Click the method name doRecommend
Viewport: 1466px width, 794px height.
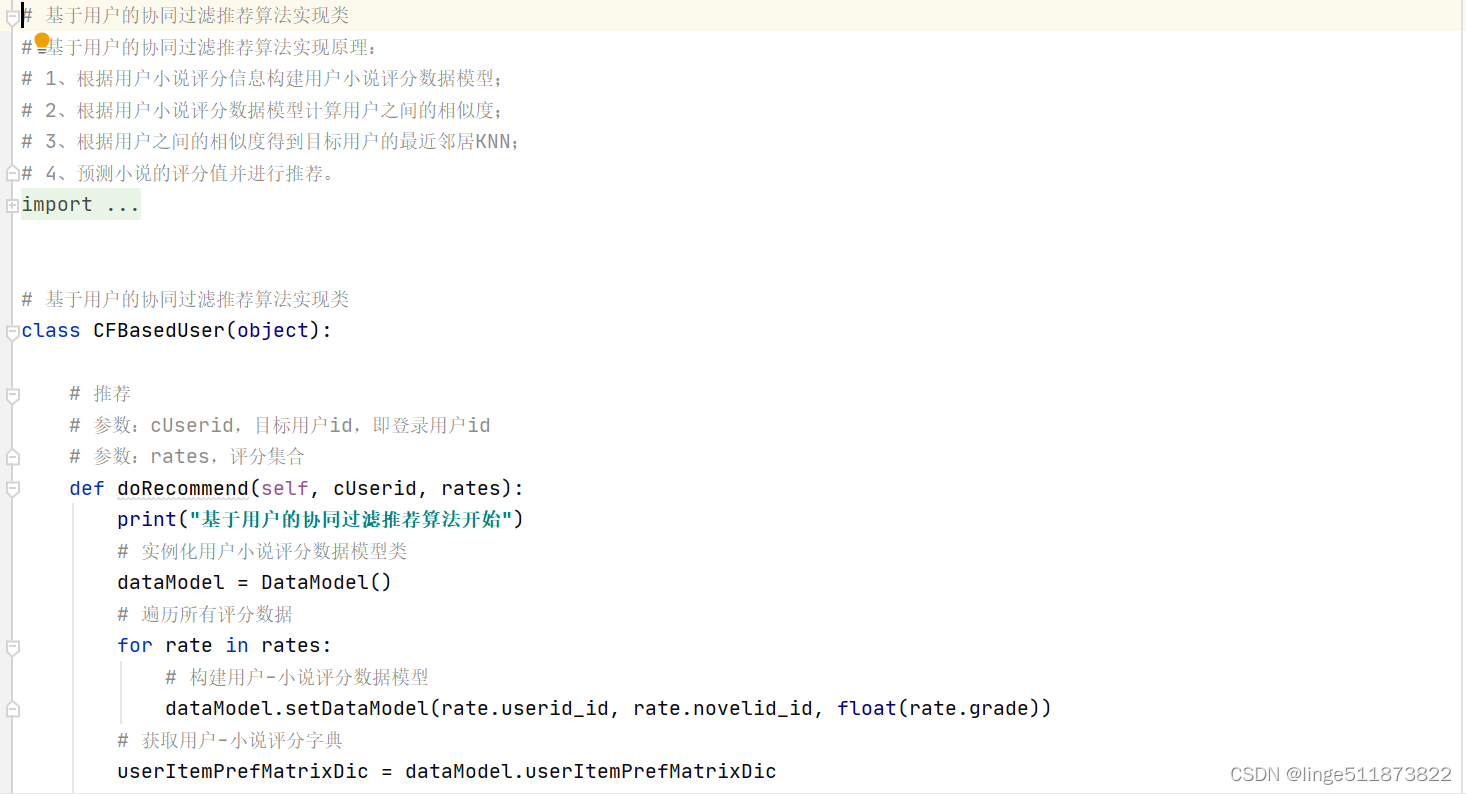click(x=183, y=488)
